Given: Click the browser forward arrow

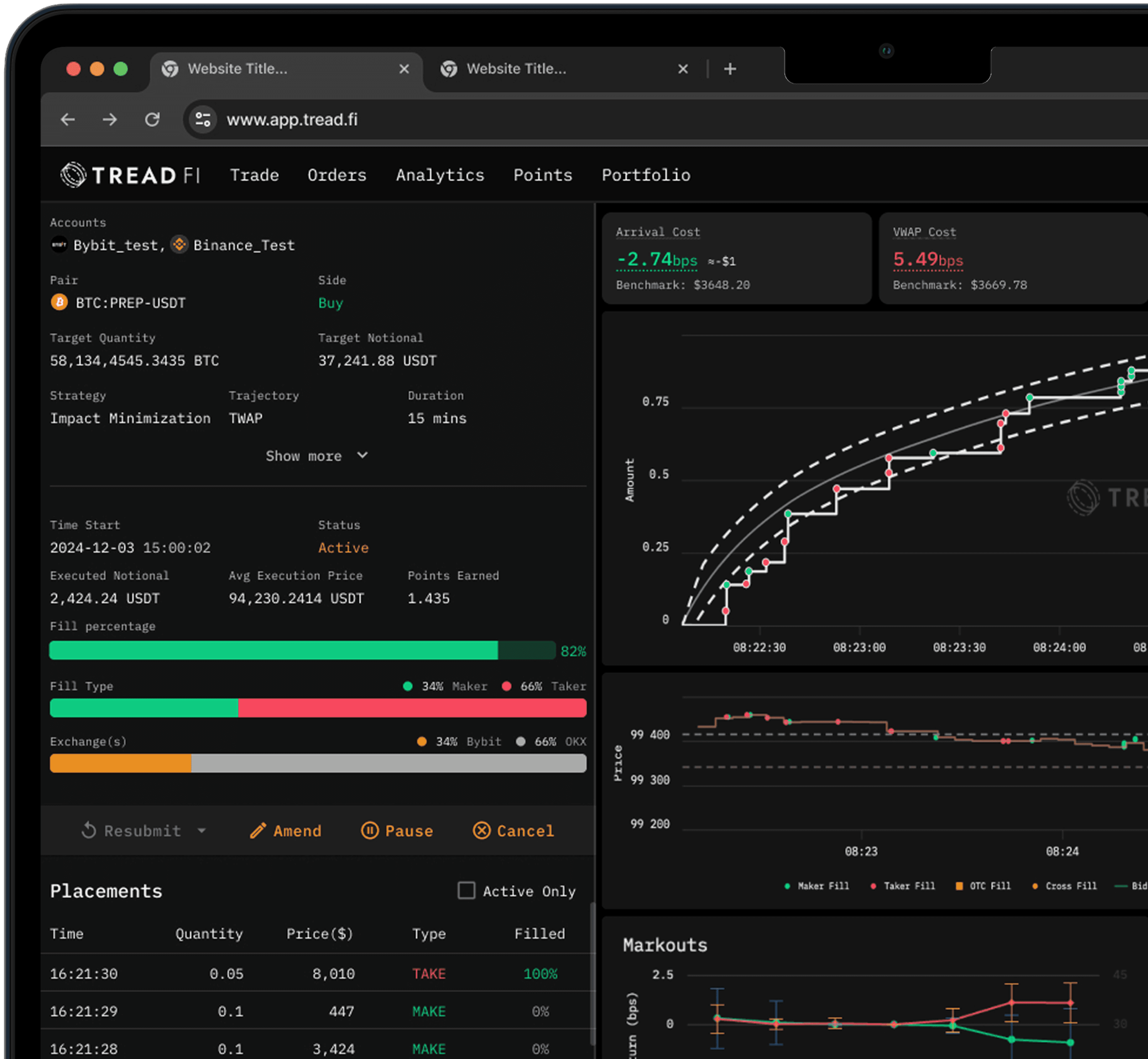Looking at the screenshot, I should pyautogui.click(x=110, y=119).
